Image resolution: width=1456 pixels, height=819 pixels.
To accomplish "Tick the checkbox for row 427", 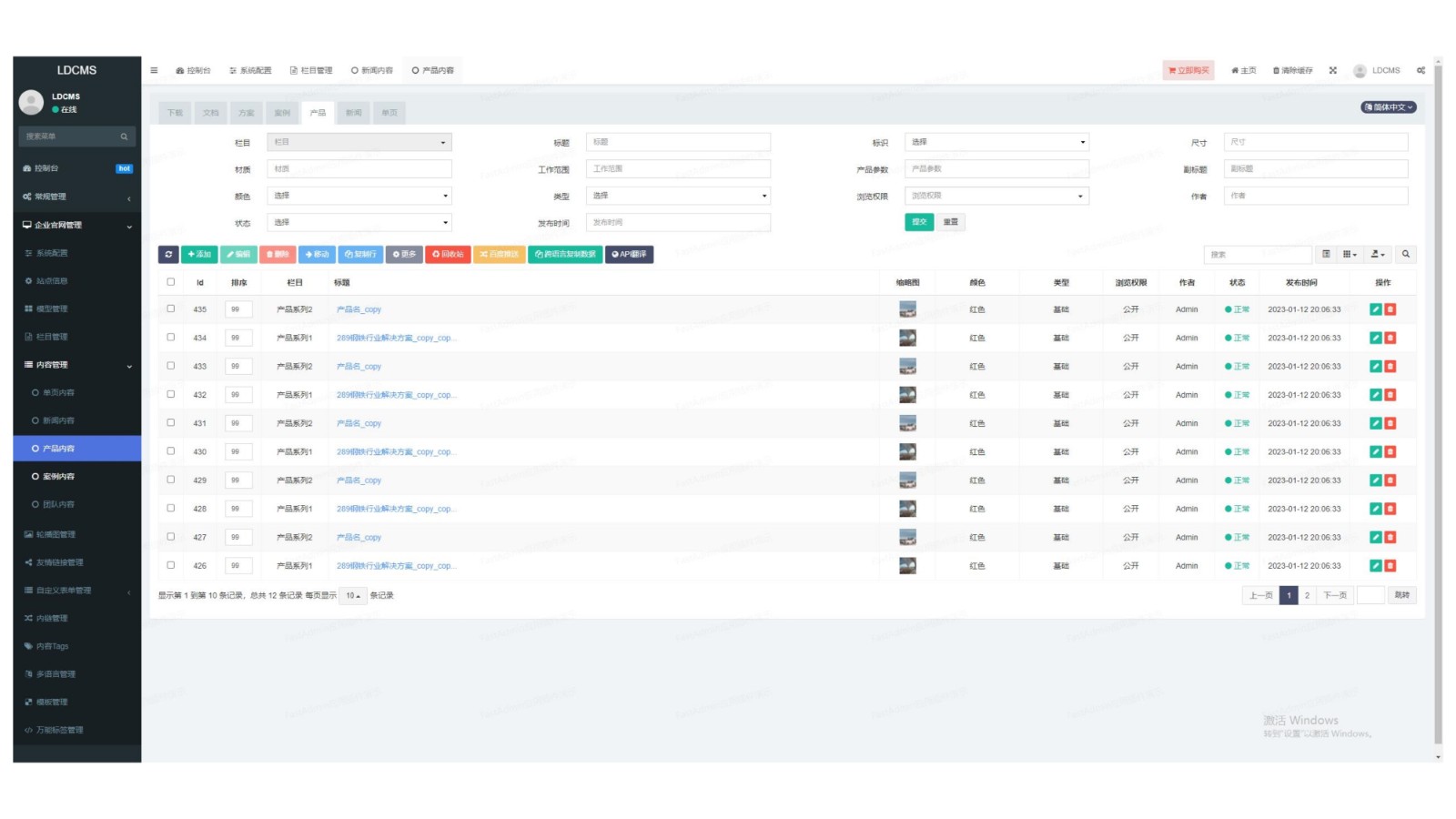I will [170, 537].
